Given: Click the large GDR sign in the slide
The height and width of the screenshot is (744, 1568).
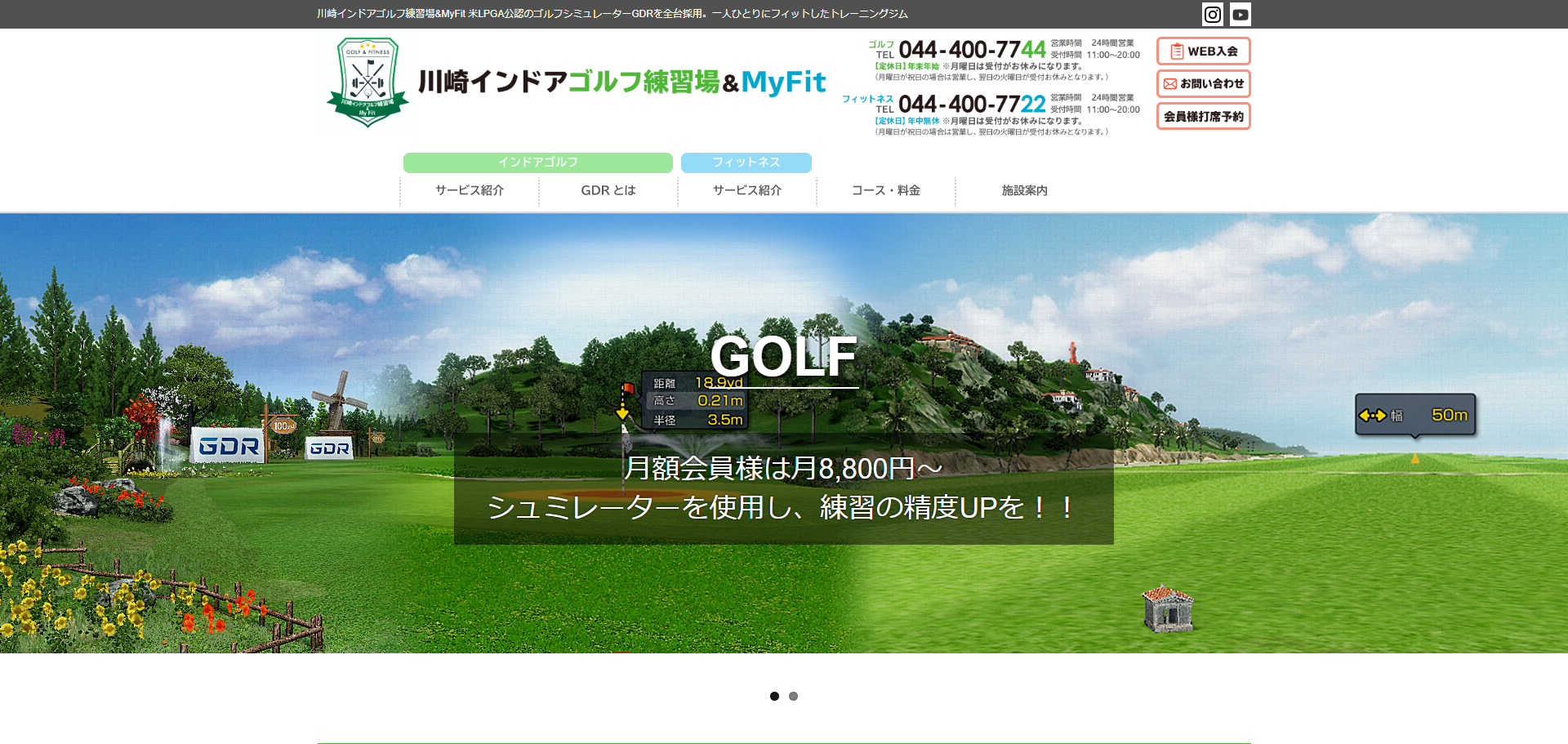Looking at the screenshot, I should (x=228, y=446).
